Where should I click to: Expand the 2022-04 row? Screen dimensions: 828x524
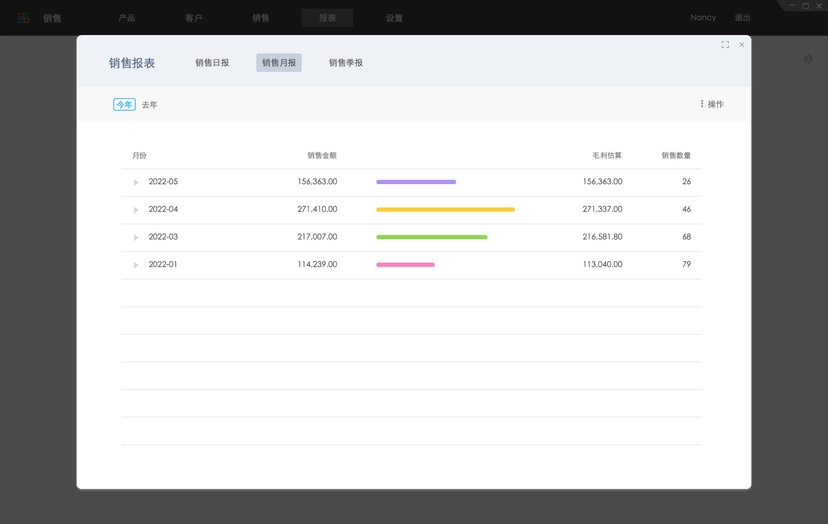coord(136,210)
